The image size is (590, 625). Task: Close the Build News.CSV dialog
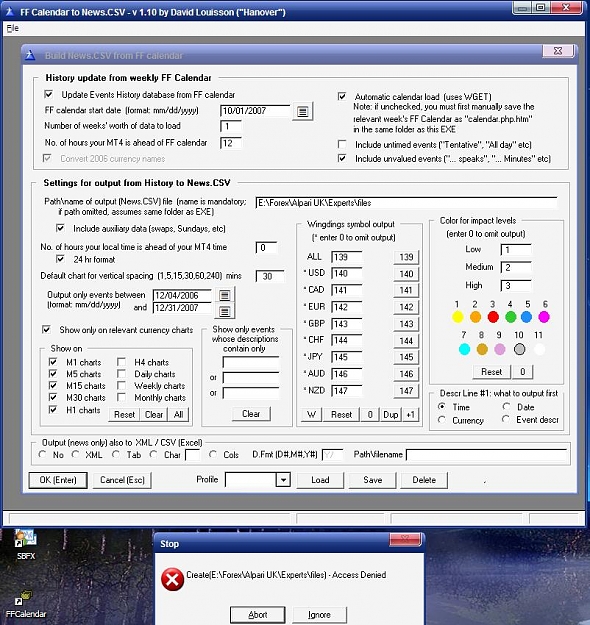(x=558, y=51)
